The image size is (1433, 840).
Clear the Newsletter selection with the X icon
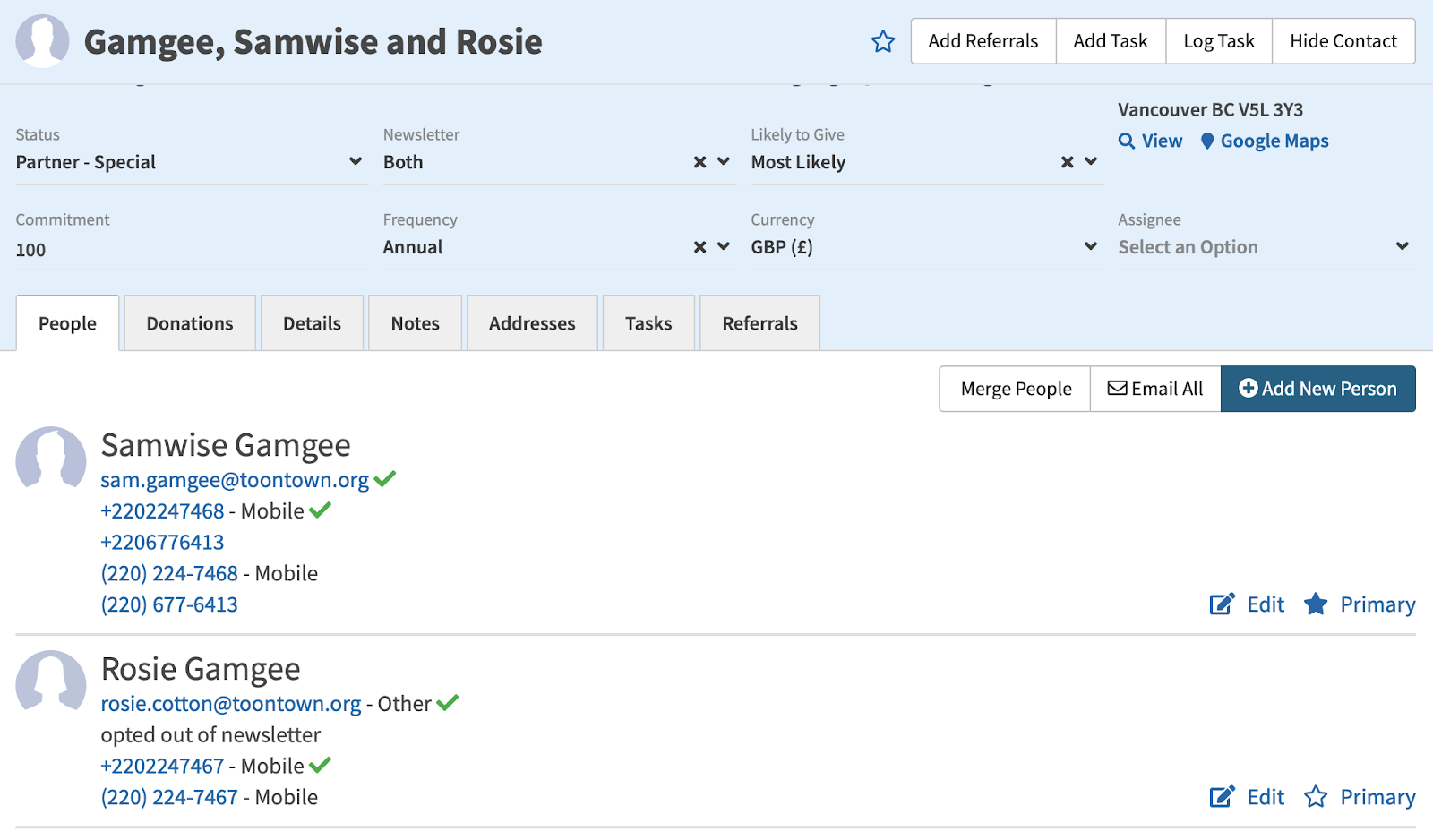699,162
